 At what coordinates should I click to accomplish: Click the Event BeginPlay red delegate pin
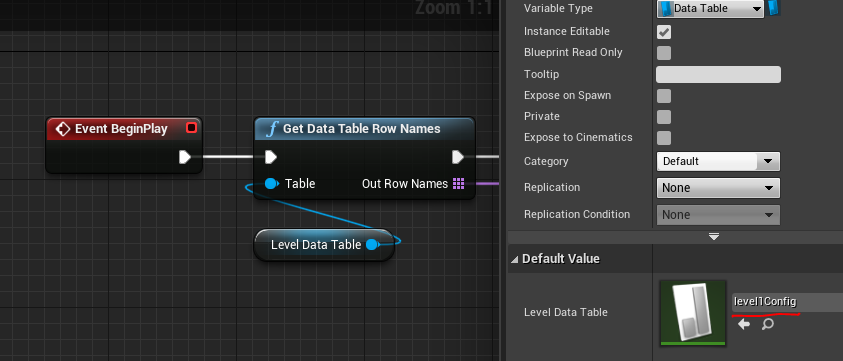(x=191, y=128)
